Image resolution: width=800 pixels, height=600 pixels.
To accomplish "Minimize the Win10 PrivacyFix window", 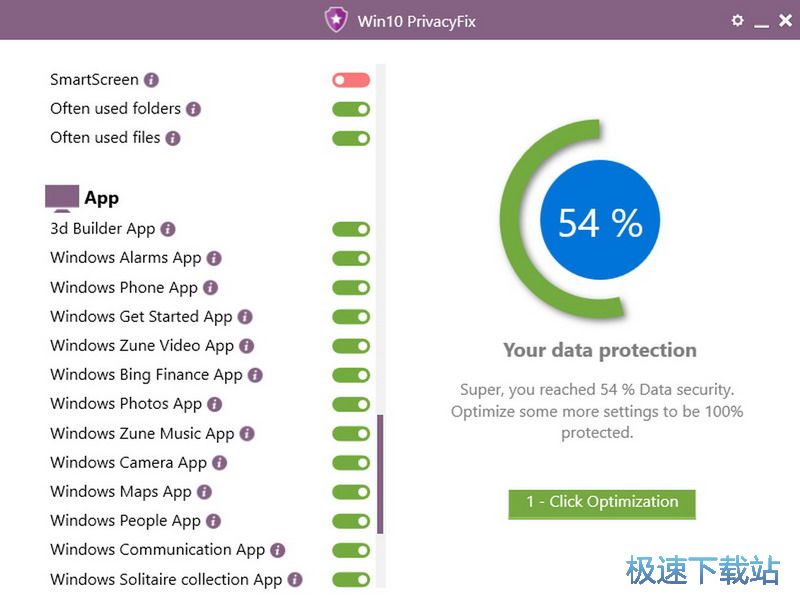I will [x=762, y=21].
